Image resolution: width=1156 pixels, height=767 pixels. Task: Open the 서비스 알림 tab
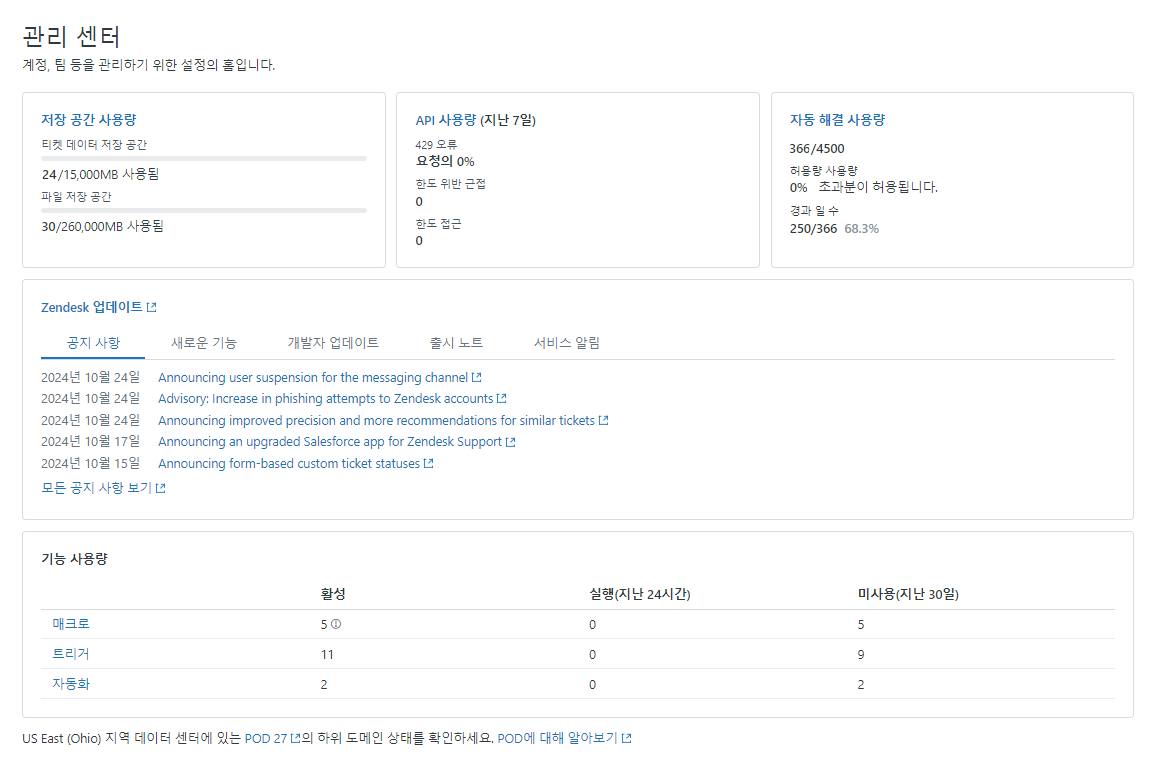click(x=566, y=343)
